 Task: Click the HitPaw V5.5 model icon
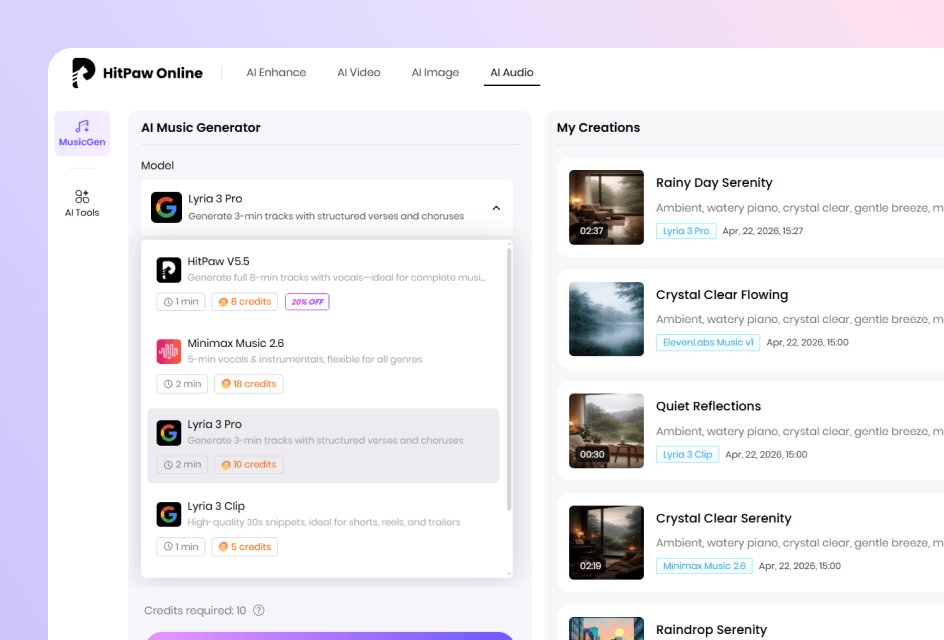click(169, 270)
